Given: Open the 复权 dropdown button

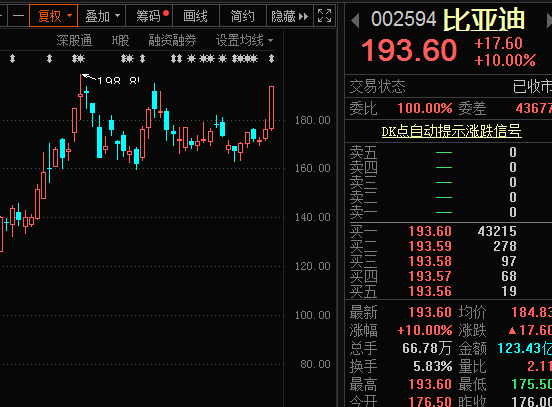Looking at the screenshot, I should tap(54, 16).
